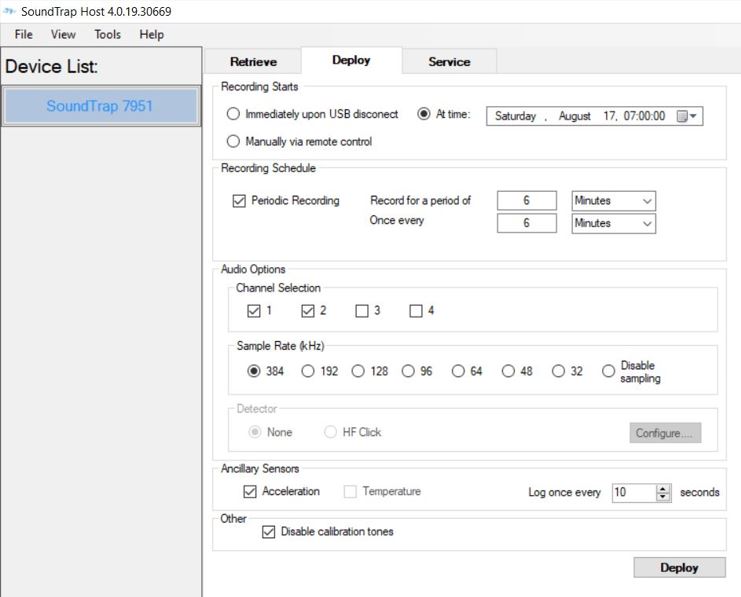The image size is (741, 597).
Task: Increase log interval with up arrow
Action: coord(663,488)
